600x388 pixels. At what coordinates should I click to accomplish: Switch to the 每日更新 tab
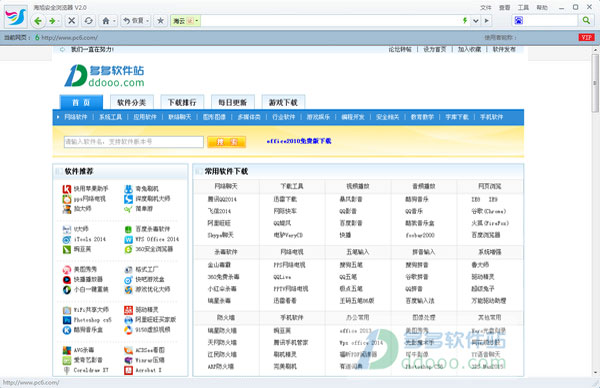[x=233, y=102]
